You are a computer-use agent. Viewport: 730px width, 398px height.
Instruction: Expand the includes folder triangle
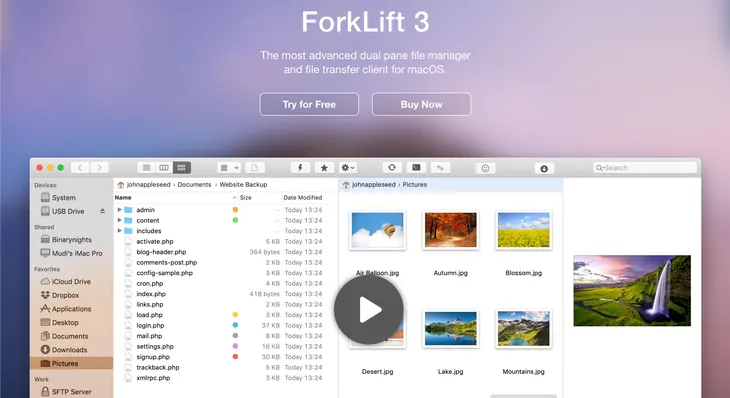120,231
